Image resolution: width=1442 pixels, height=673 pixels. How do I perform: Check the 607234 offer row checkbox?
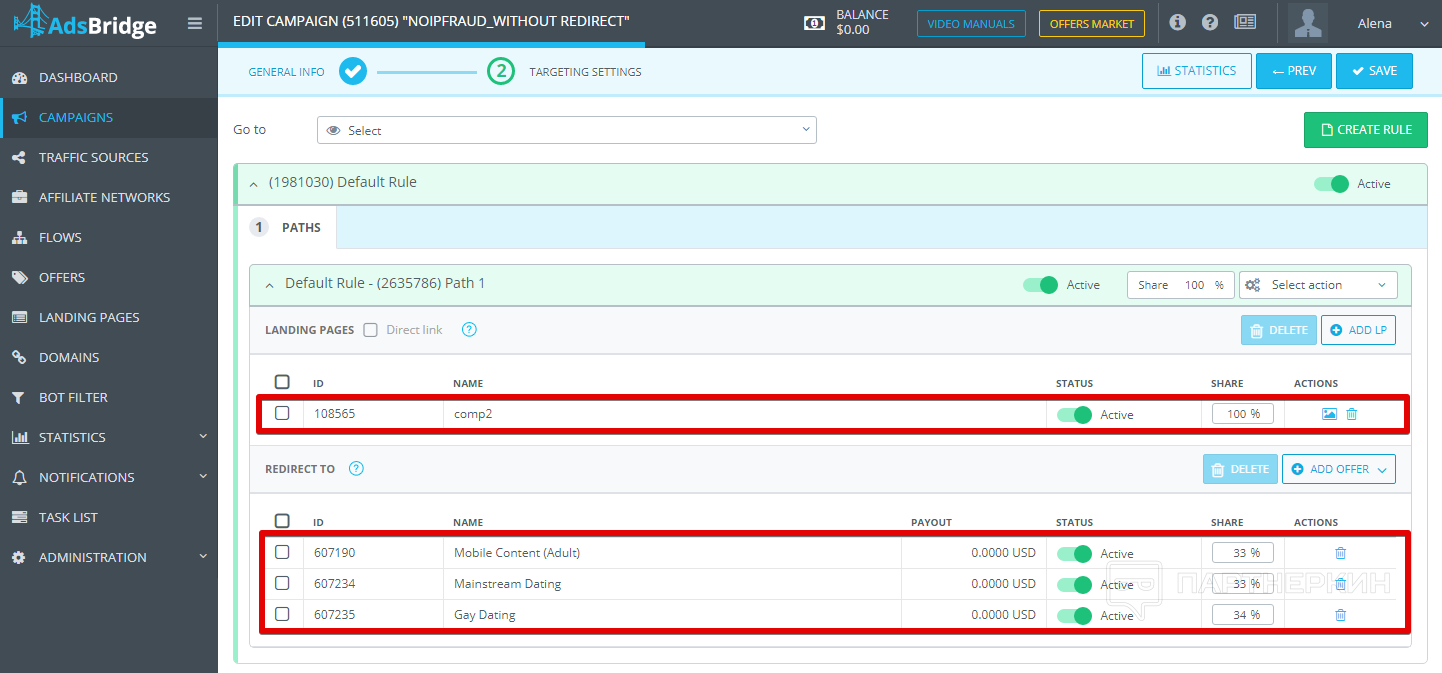(282, 583)
